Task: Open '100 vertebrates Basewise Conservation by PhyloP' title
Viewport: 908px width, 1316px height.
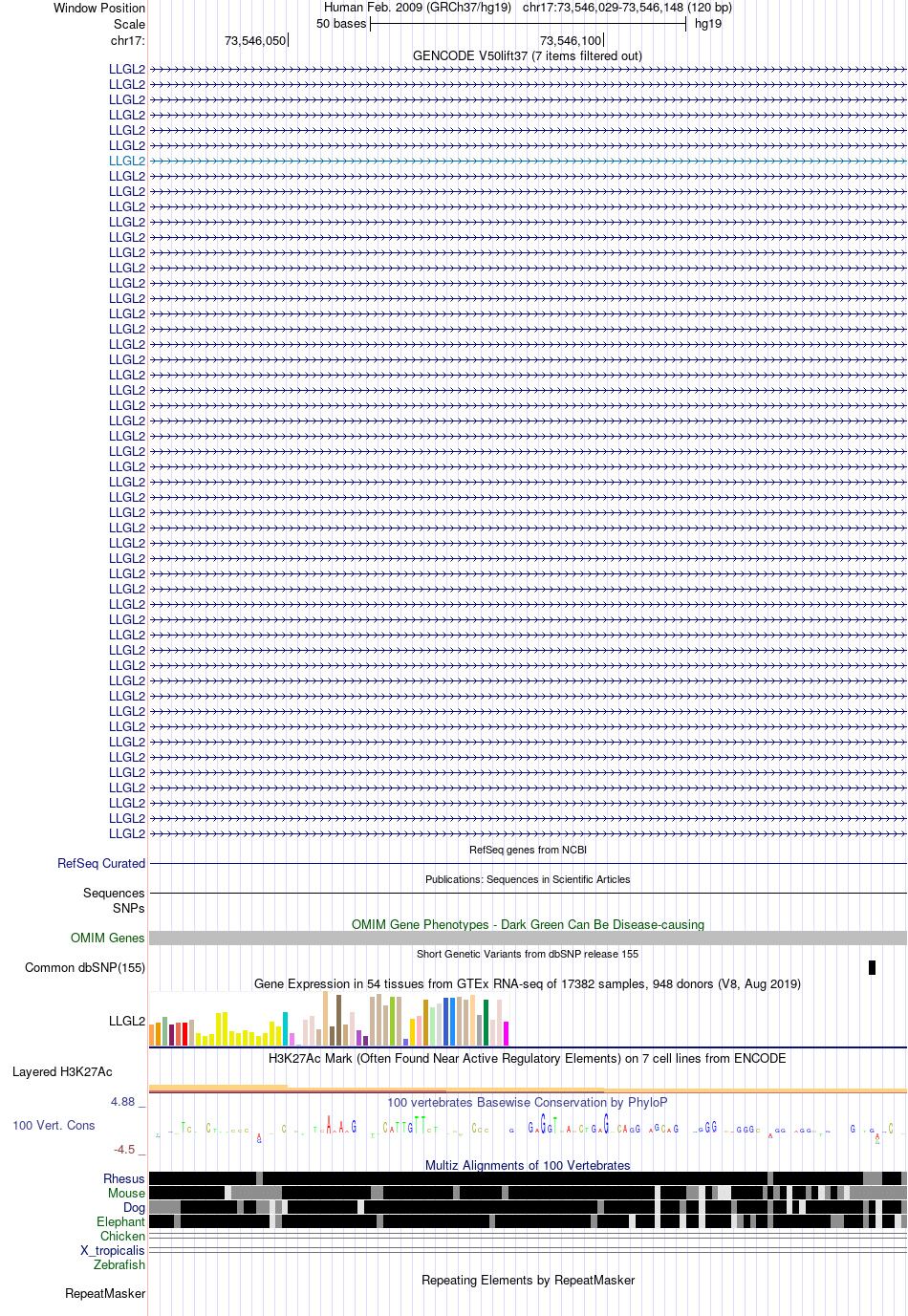Action: pos(528,1102)
